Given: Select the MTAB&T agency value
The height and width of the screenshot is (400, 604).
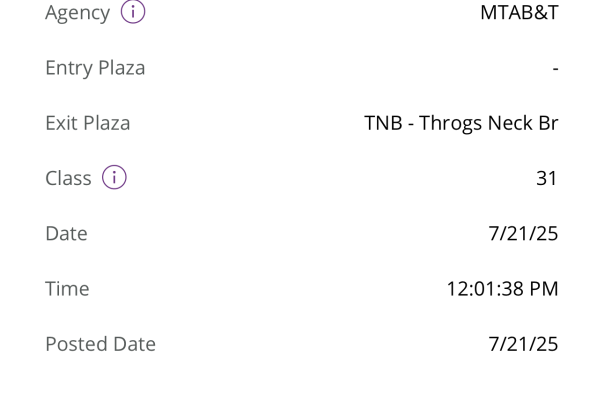Looking at the screenshot, I should [518, 13].
